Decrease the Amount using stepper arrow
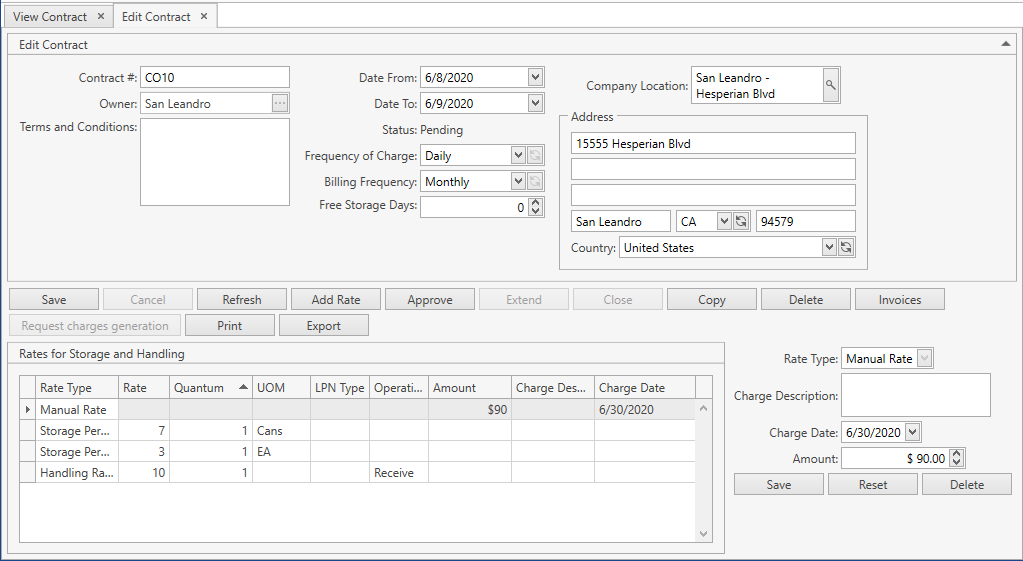1023x561 pixels. (x=957, y=462)
